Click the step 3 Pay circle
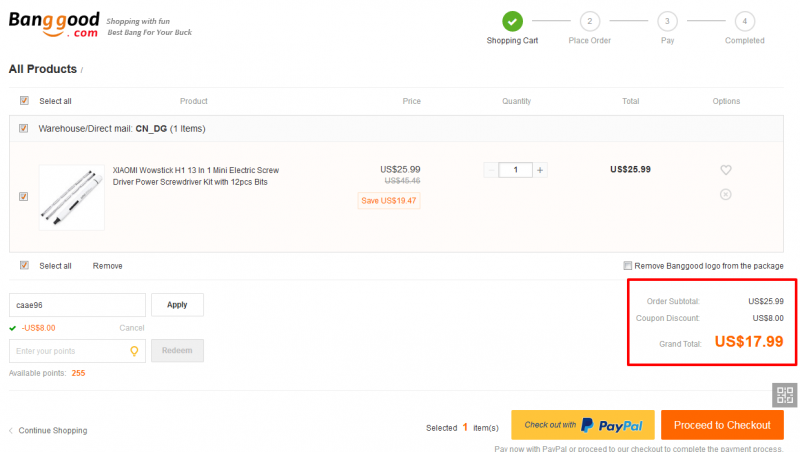Image resolution: width=800 pixels, height=452 pixels. (x=667, y=21)
